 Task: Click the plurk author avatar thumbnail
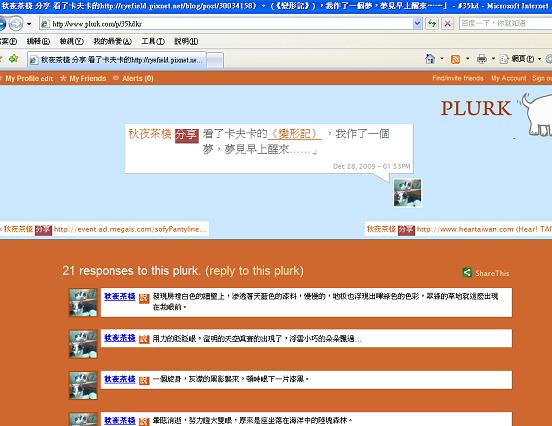(407, 193)
